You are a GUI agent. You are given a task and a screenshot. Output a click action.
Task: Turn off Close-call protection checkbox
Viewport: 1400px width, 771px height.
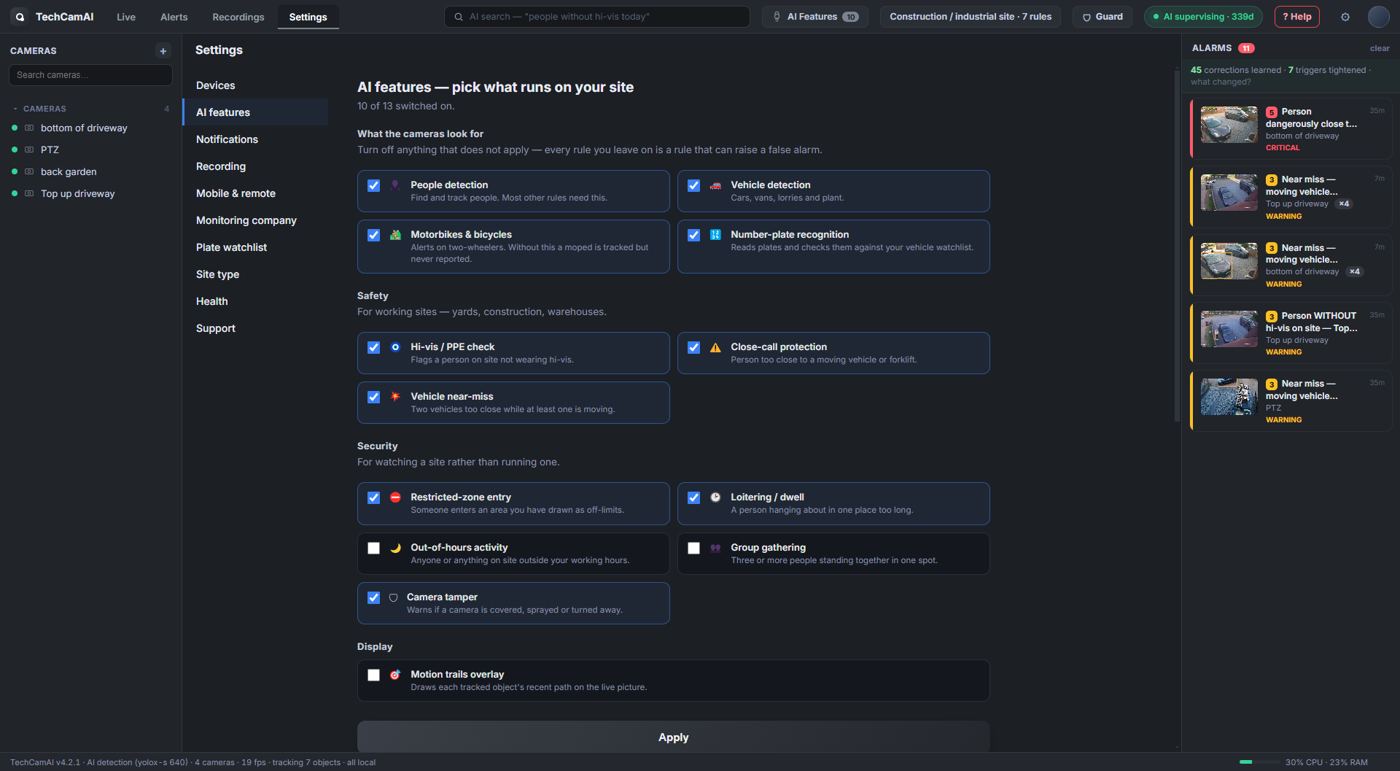693,347
